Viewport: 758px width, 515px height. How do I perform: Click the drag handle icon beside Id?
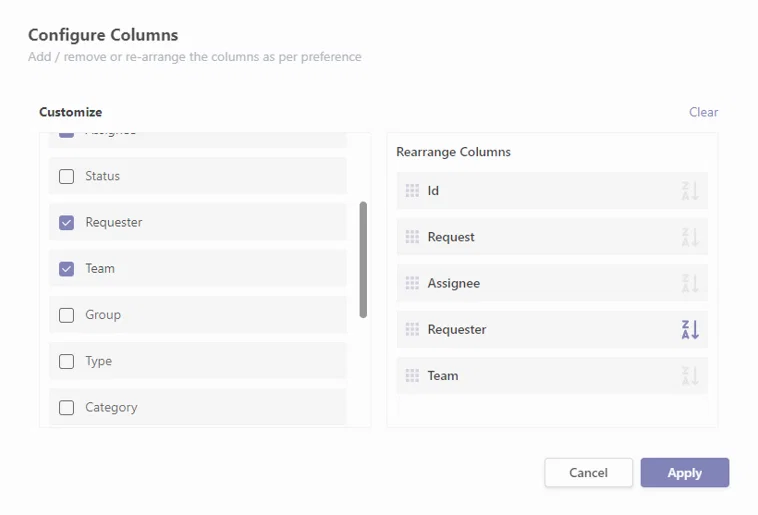tap(412, 191)
